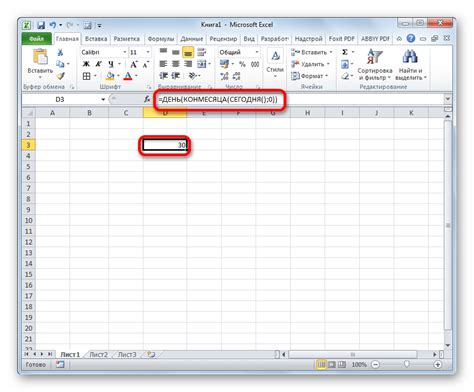Click the Paste (Вставить) clipboard icon
Screen dimensions: 474x392
[x=40, y=57]
